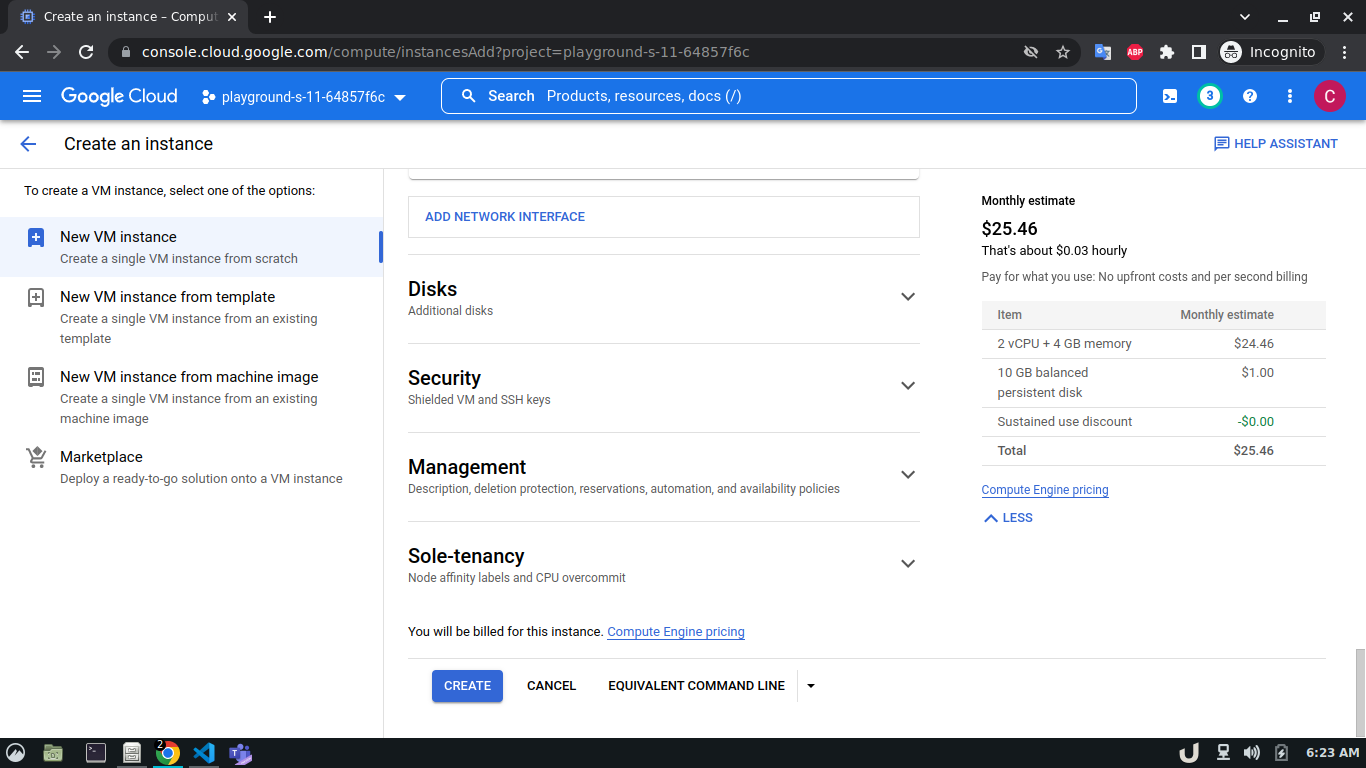Click the $24.46 value for vCPU and memory
1366x768 pixels.
1254,344
